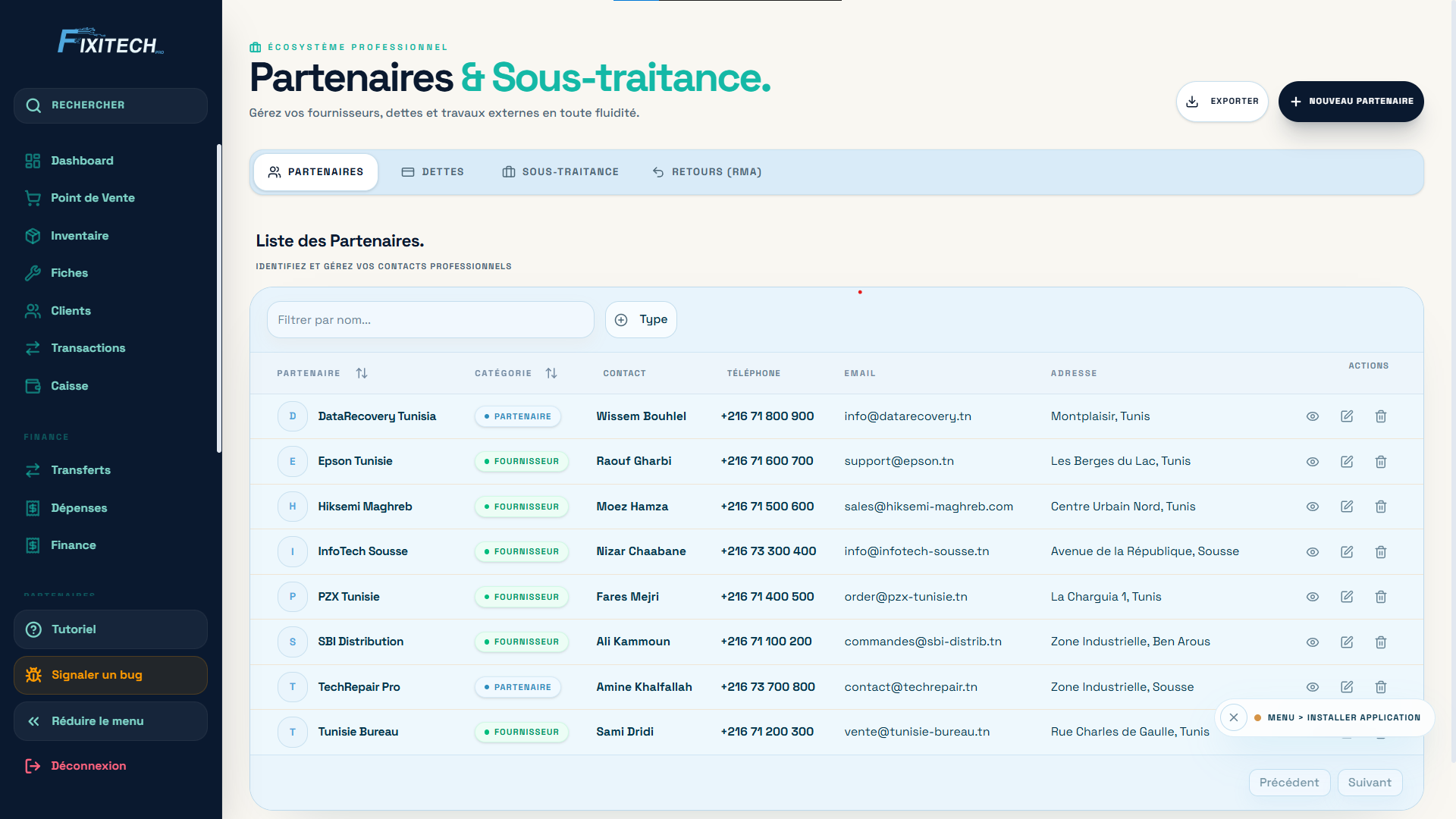
Task: Click the delete trash icon for Epson Tunisie
Action: (x=1381, y=462)
